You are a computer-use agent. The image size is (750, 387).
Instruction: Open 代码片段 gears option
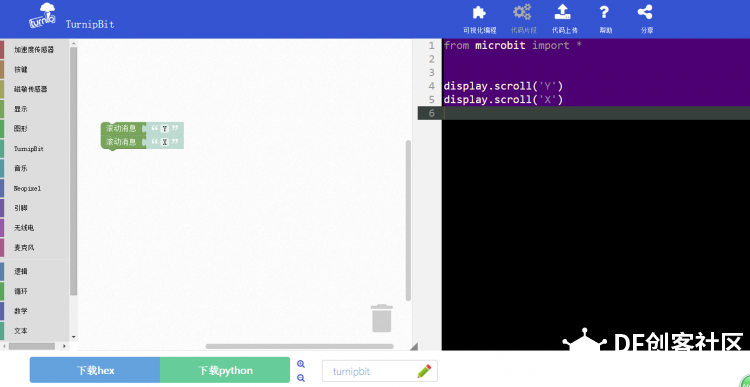523,19
